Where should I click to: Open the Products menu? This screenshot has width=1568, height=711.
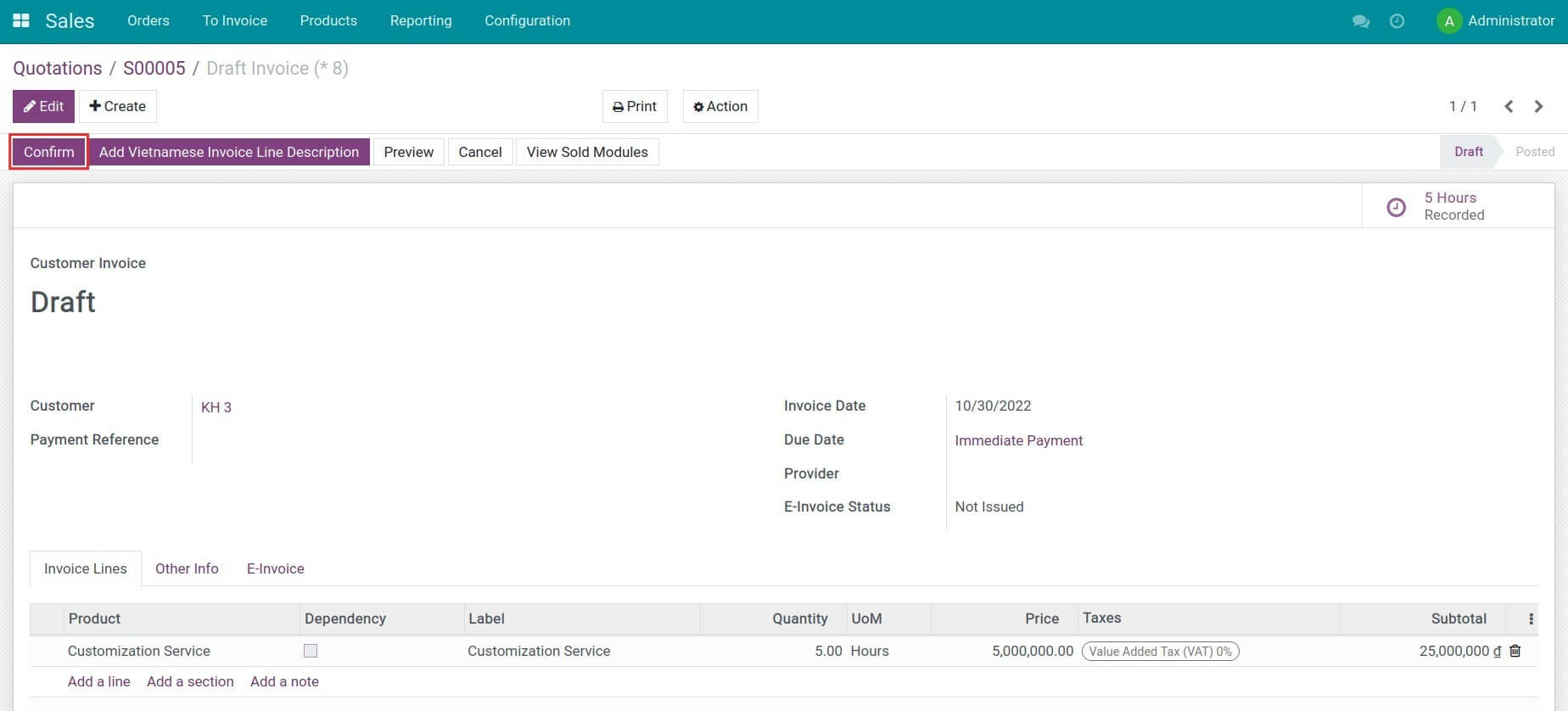point(328,20)
